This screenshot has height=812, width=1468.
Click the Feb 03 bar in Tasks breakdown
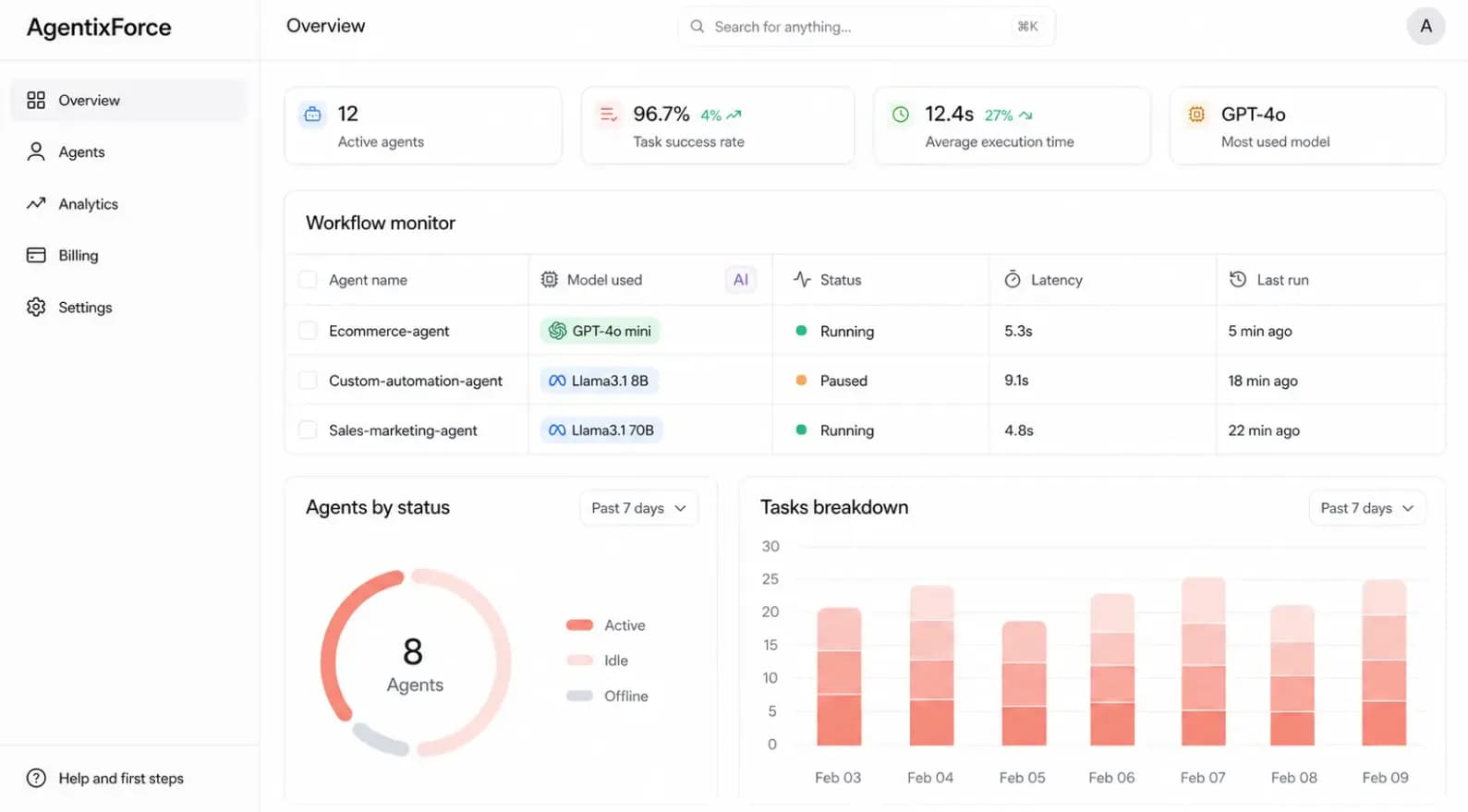coord(839,676)
